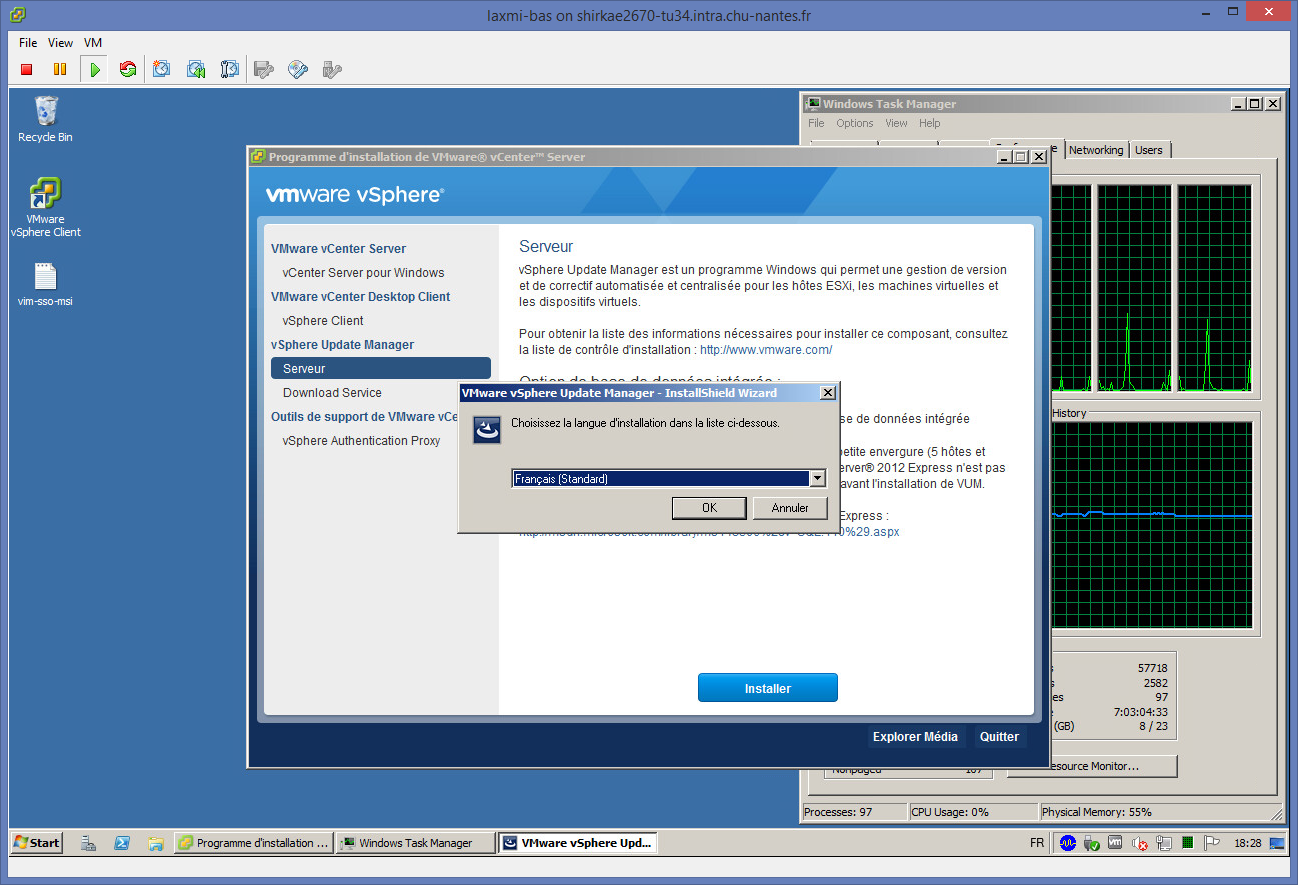Open the View menu in console
The image size is (1298, 885).
point(60,43)
